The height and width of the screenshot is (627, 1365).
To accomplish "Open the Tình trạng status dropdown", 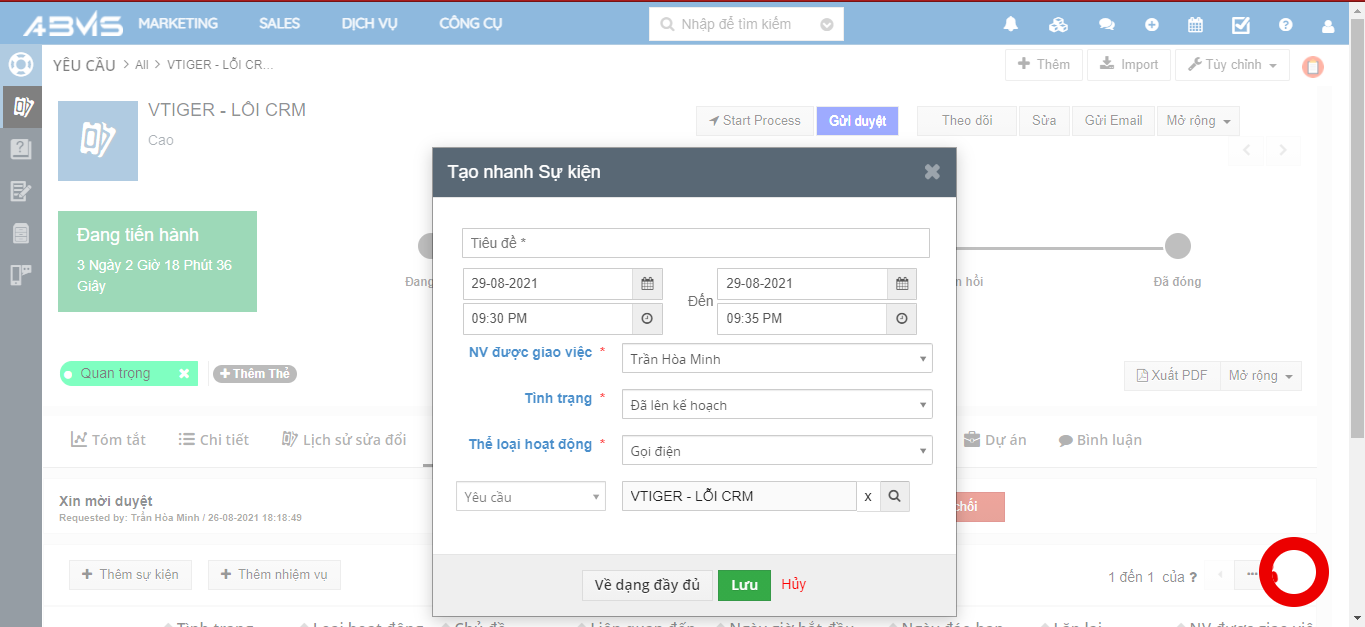I will 777,405.
